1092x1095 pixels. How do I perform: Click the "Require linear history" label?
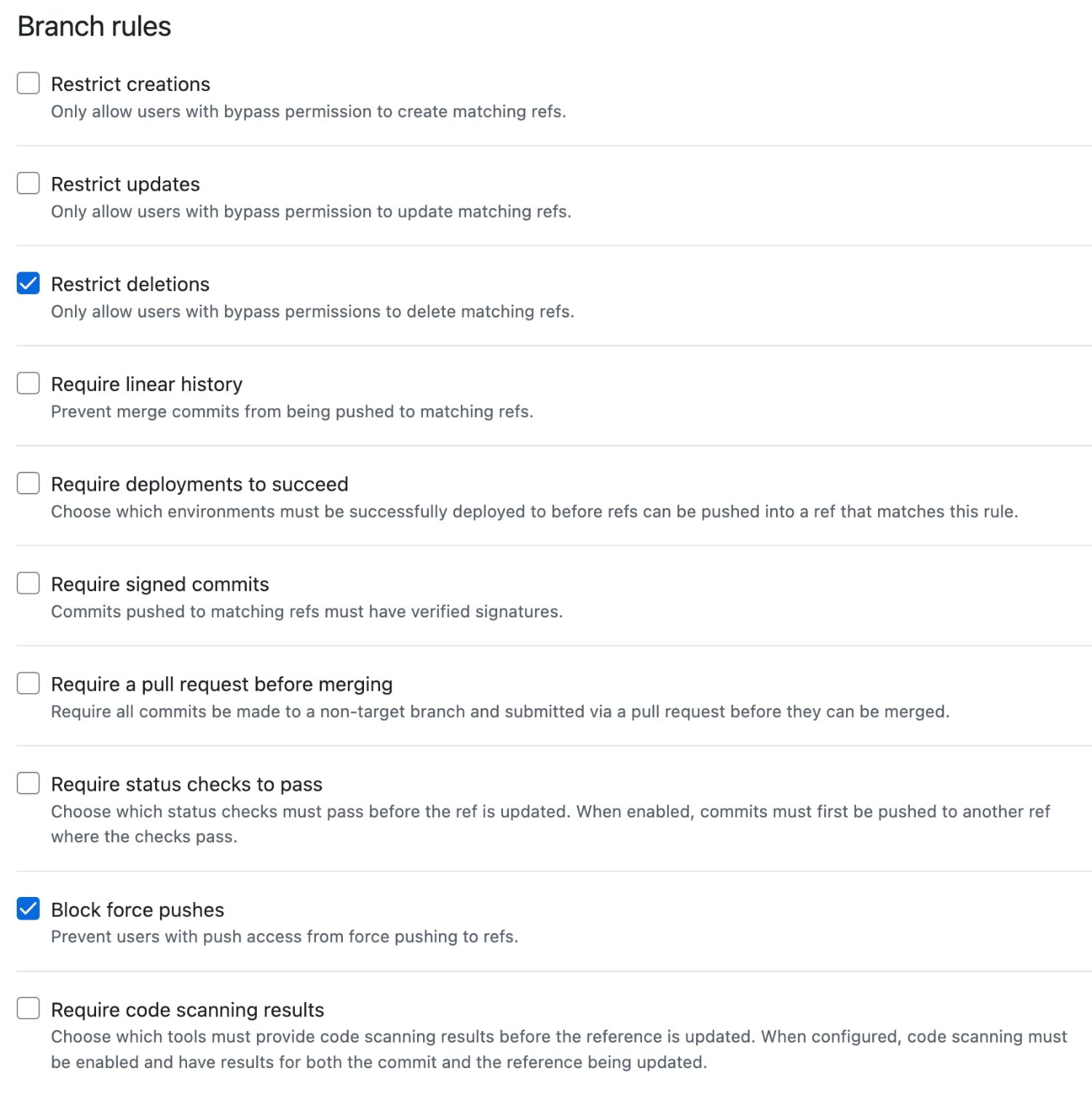pos(146,384)
